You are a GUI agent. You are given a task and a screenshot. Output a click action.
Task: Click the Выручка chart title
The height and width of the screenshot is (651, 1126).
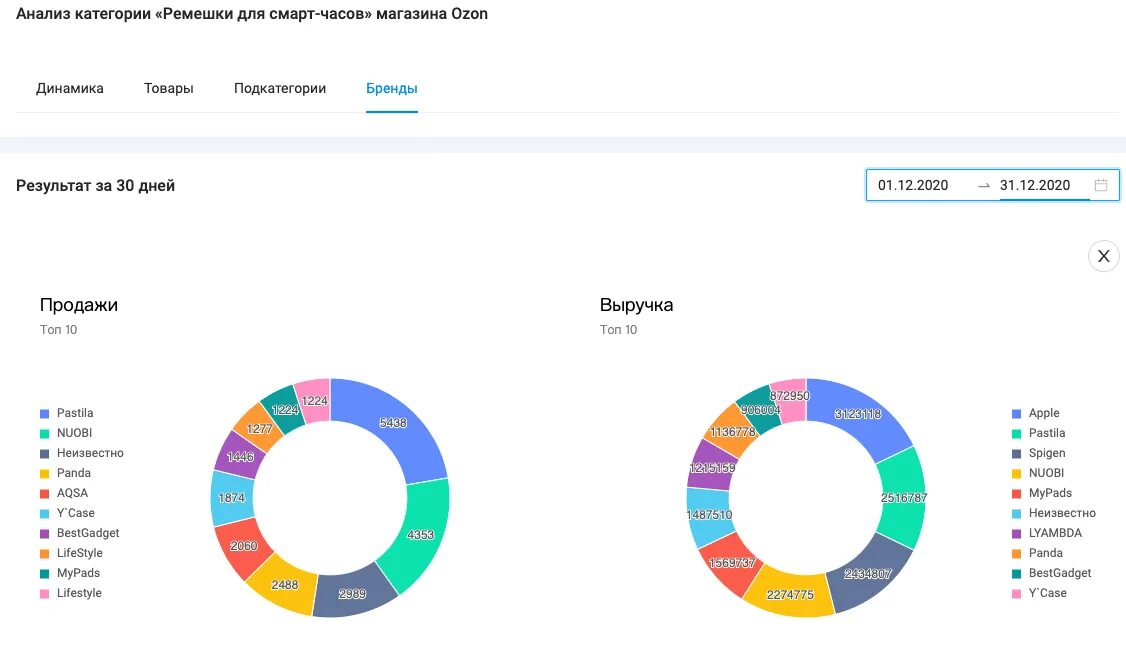pos(636,305)
